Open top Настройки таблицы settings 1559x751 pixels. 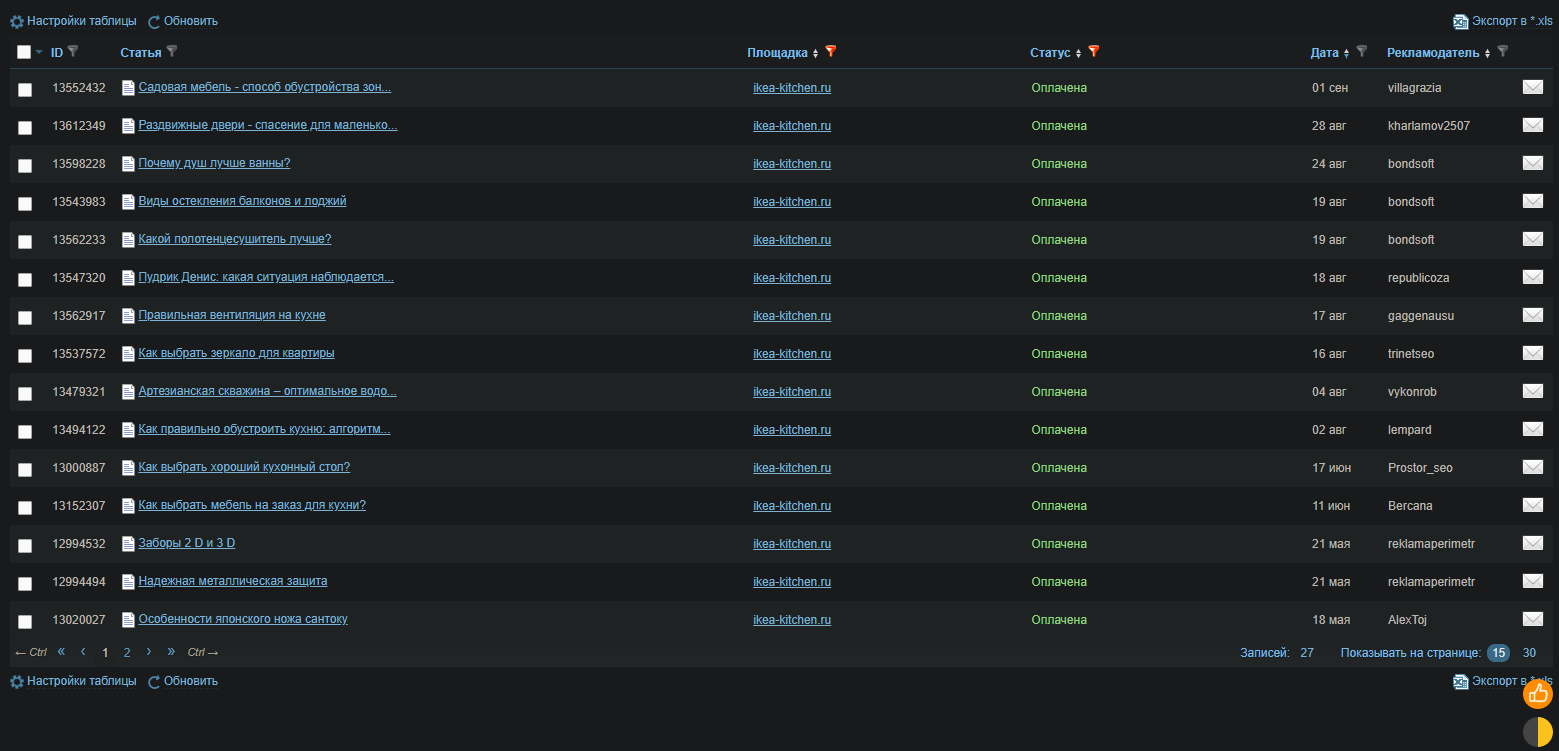coord(73,21)
